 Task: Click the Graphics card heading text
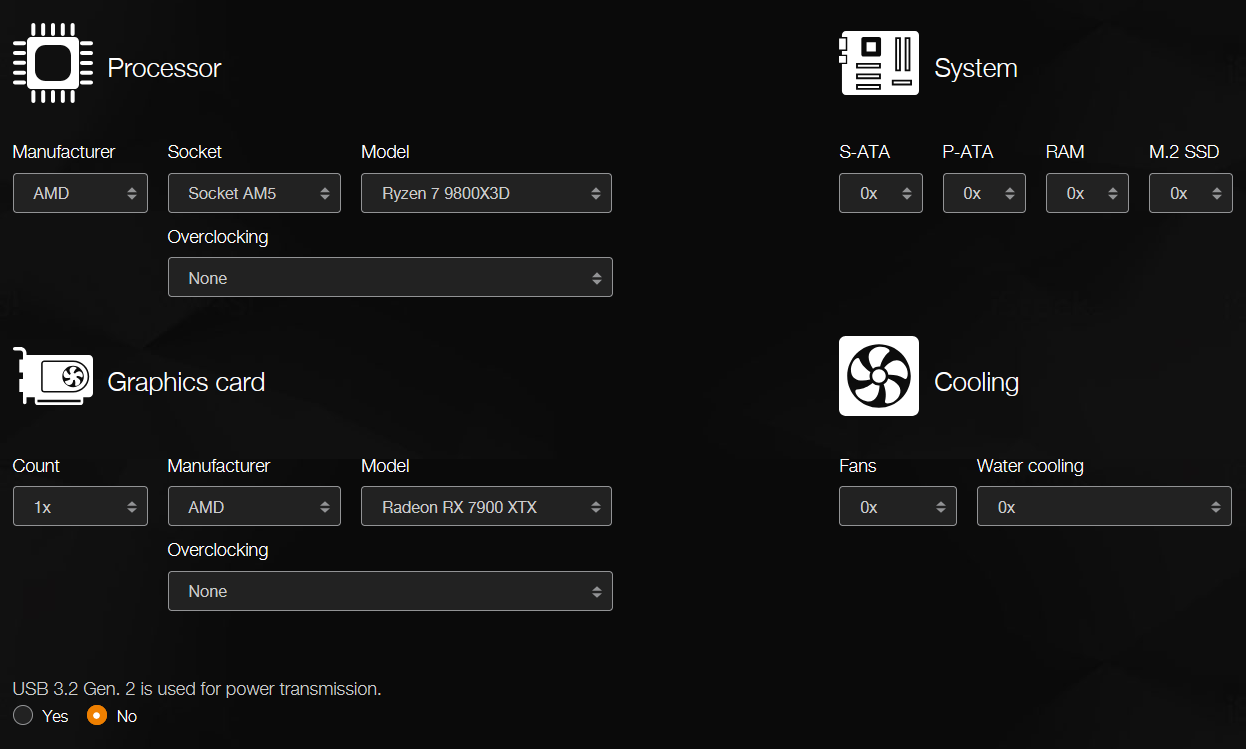point(186,382)
